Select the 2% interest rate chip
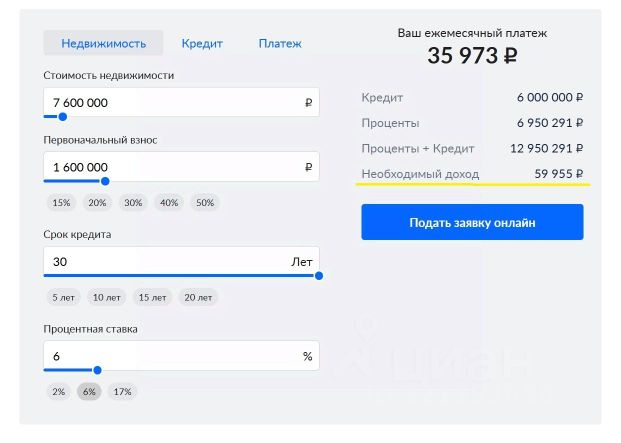Viewport: 621px width, 443px height. click(58, 391)
